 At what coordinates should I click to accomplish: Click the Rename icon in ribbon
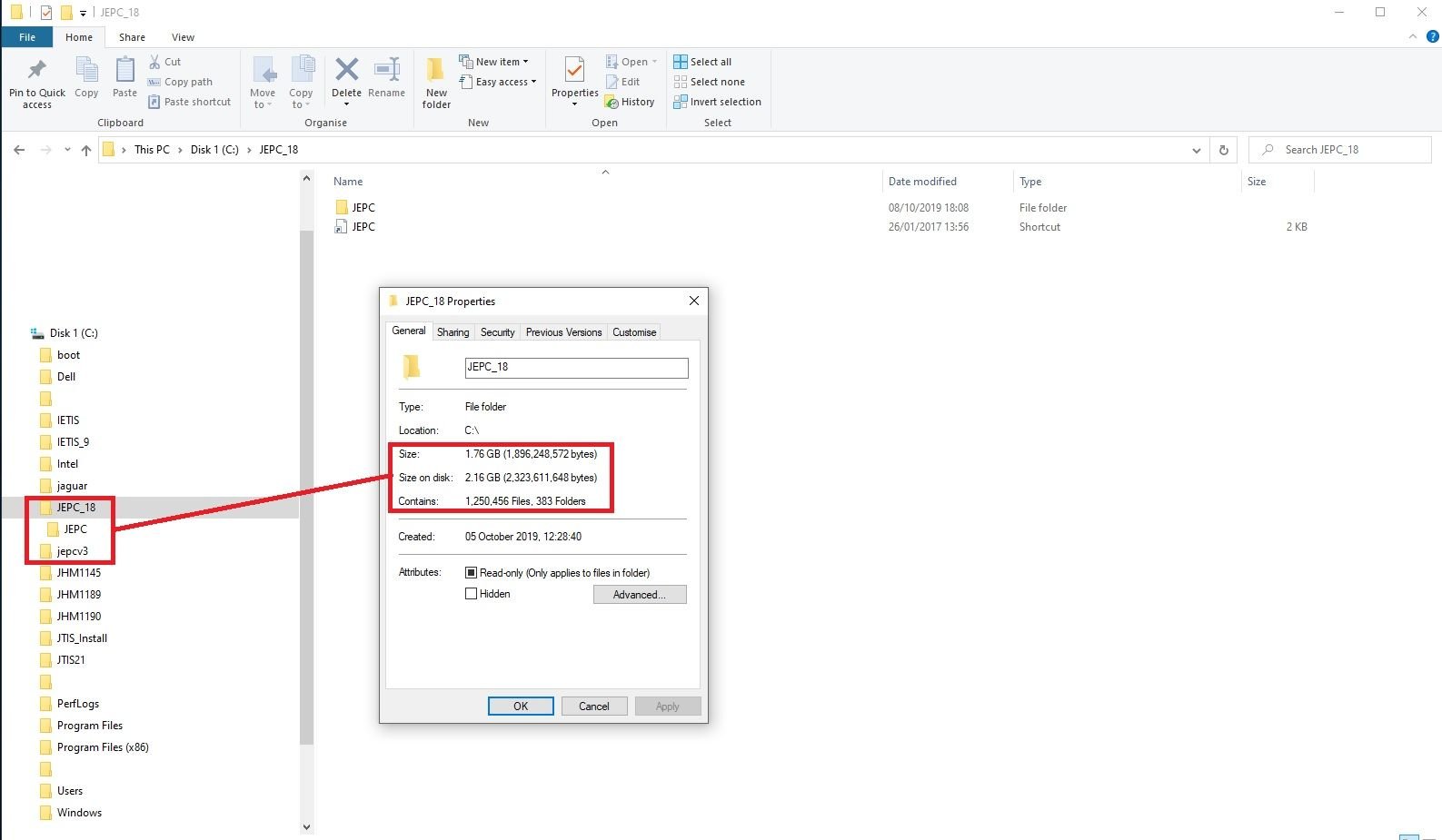coord(387,71)
